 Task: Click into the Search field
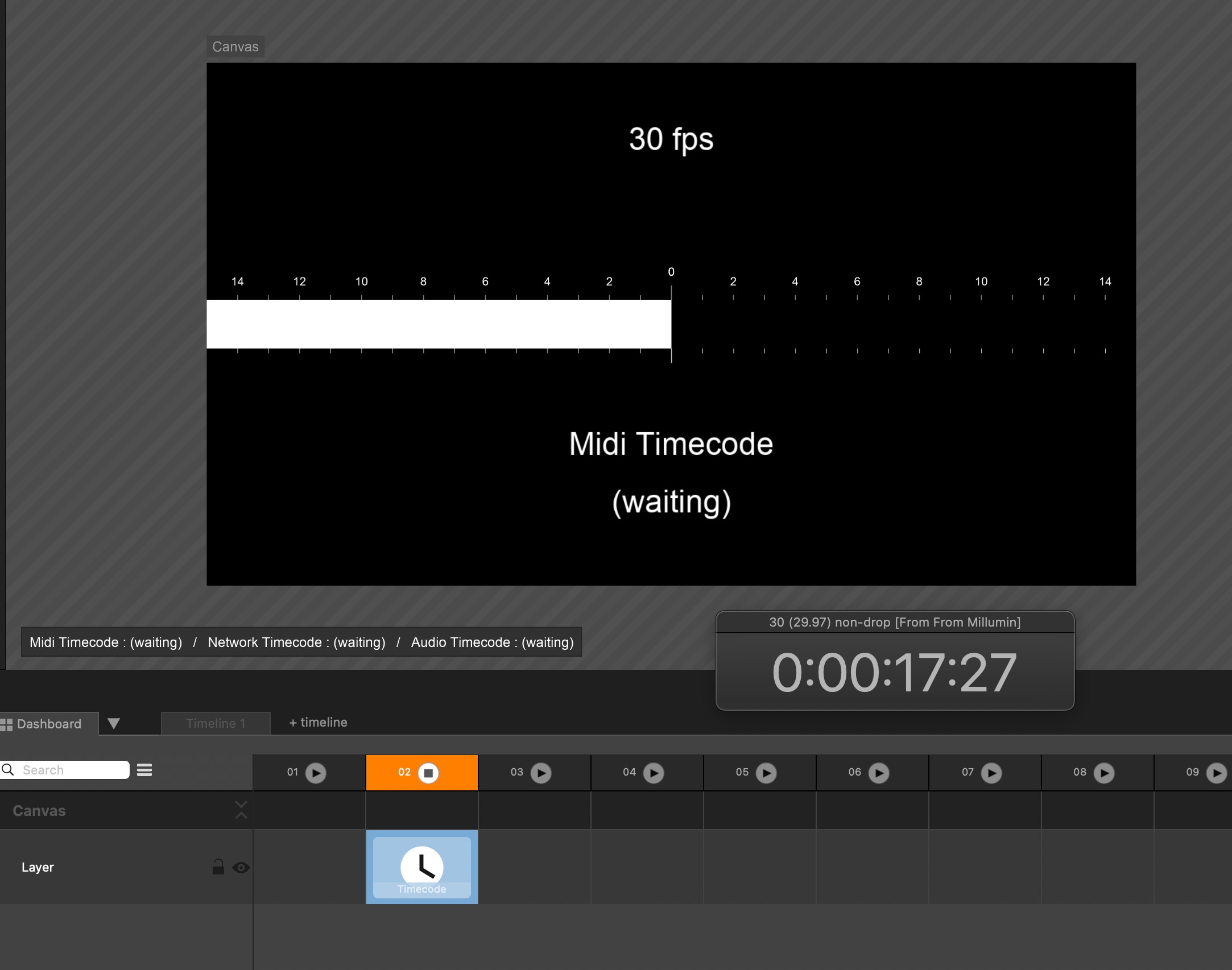pyautogui.click(x=73, y=770)
